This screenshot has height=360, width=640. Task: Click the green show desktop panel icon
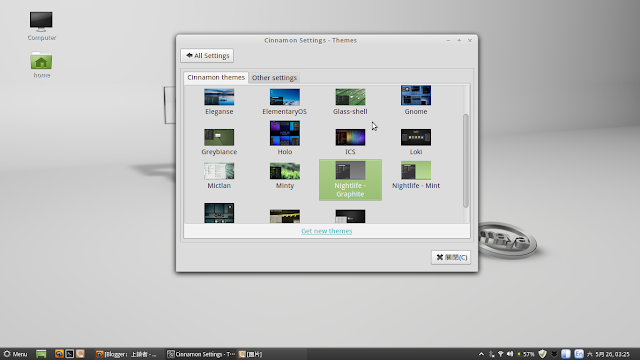point(41,354)
